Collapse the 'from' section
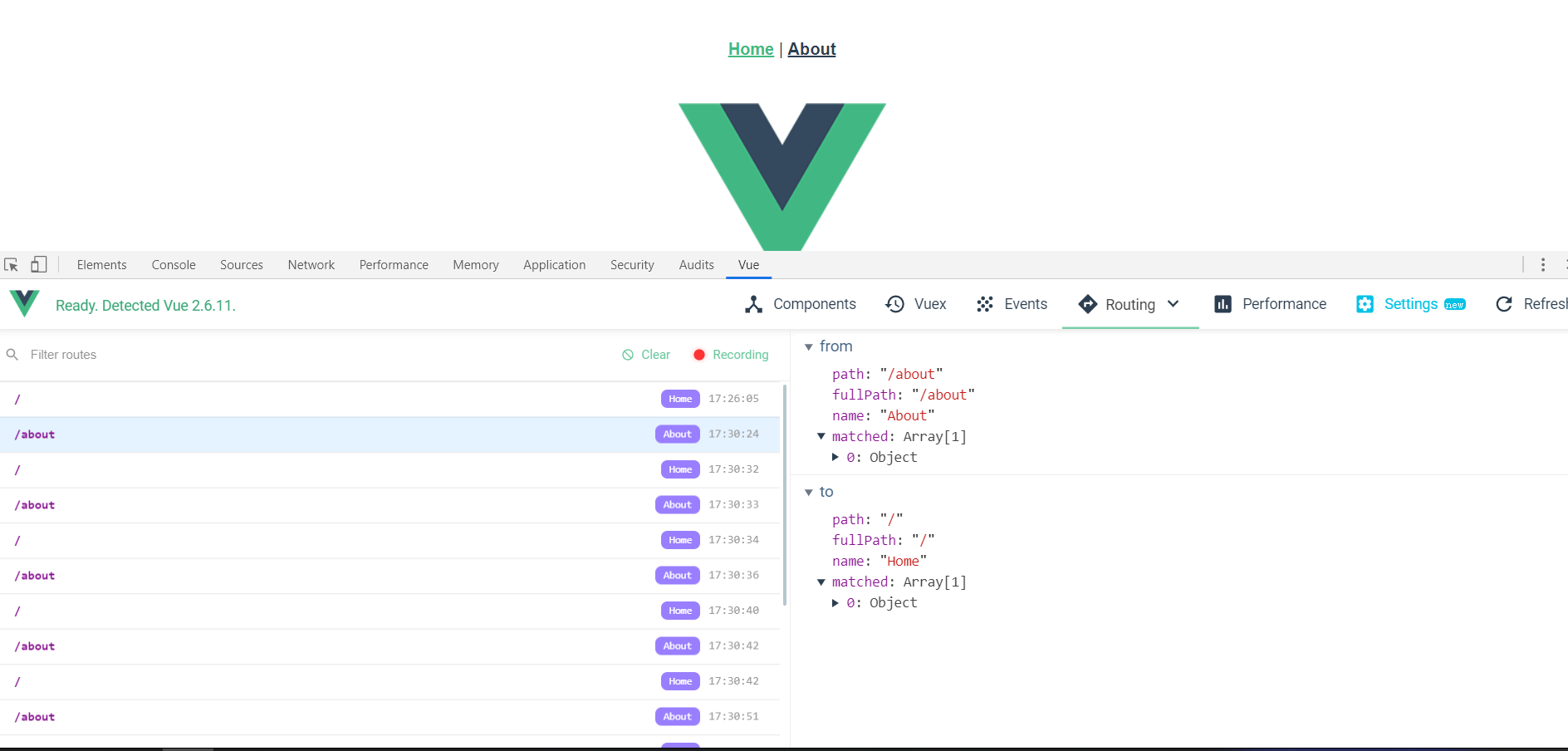 pyautogui.click(x=808, y=347)
